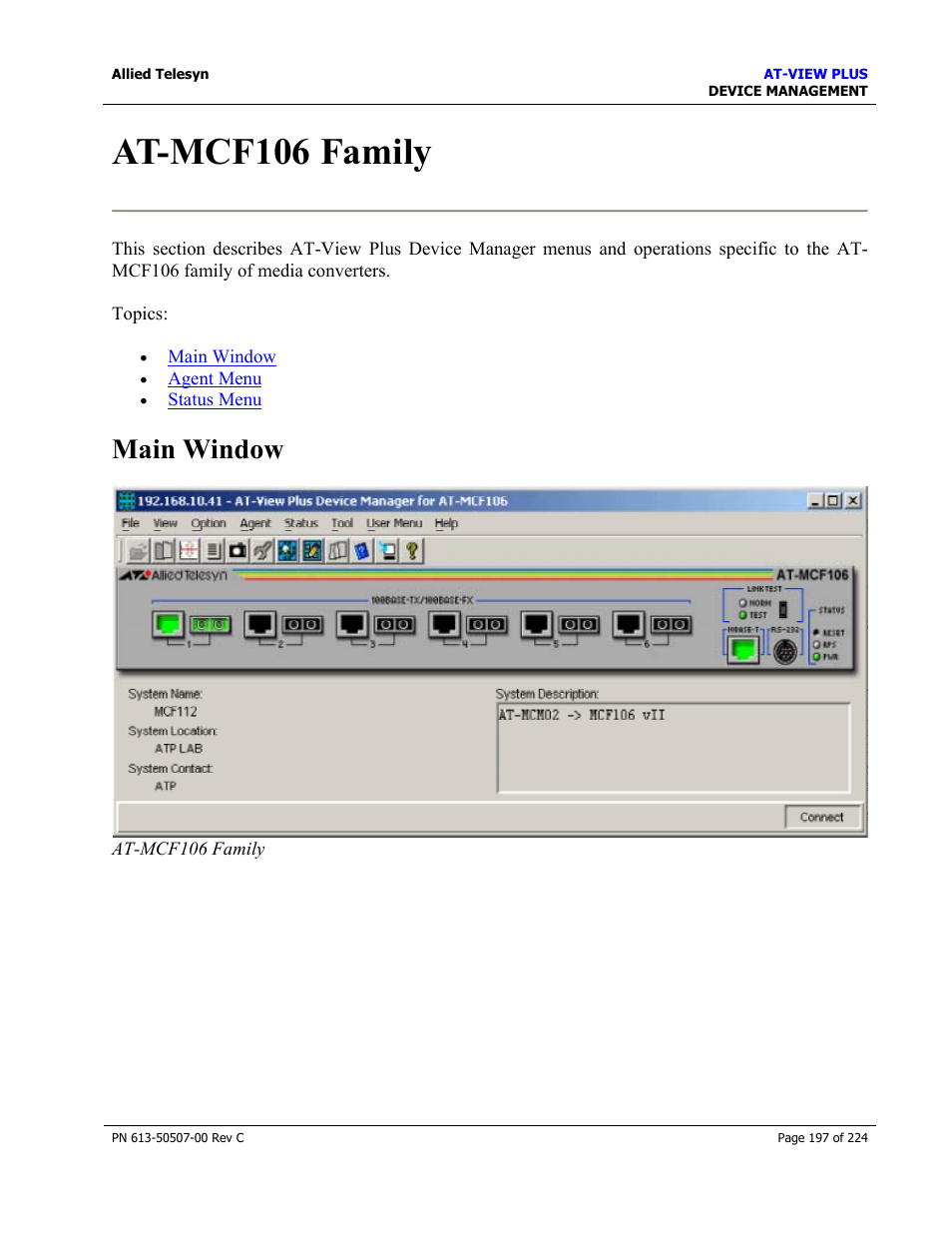Click the blue card toolbar icon
The height and width of the screenshot is (1233, 952).
click(x=362, y=550)
